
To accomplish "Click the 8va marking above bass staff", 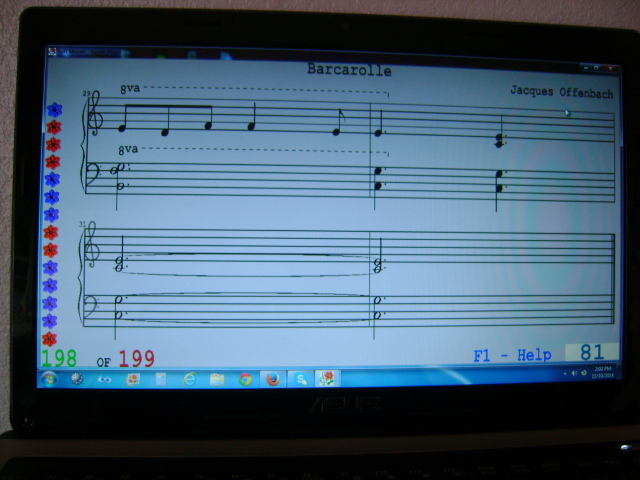I will [128, 149].
